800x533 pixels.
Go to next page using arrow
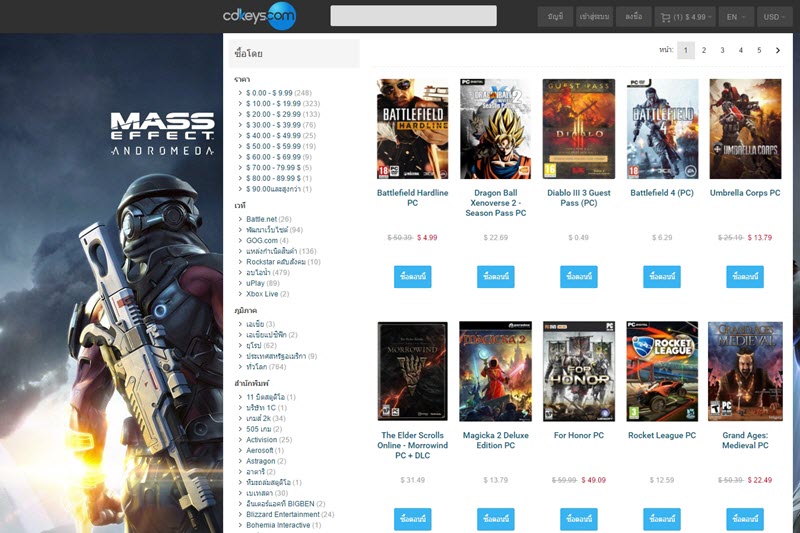778,50
